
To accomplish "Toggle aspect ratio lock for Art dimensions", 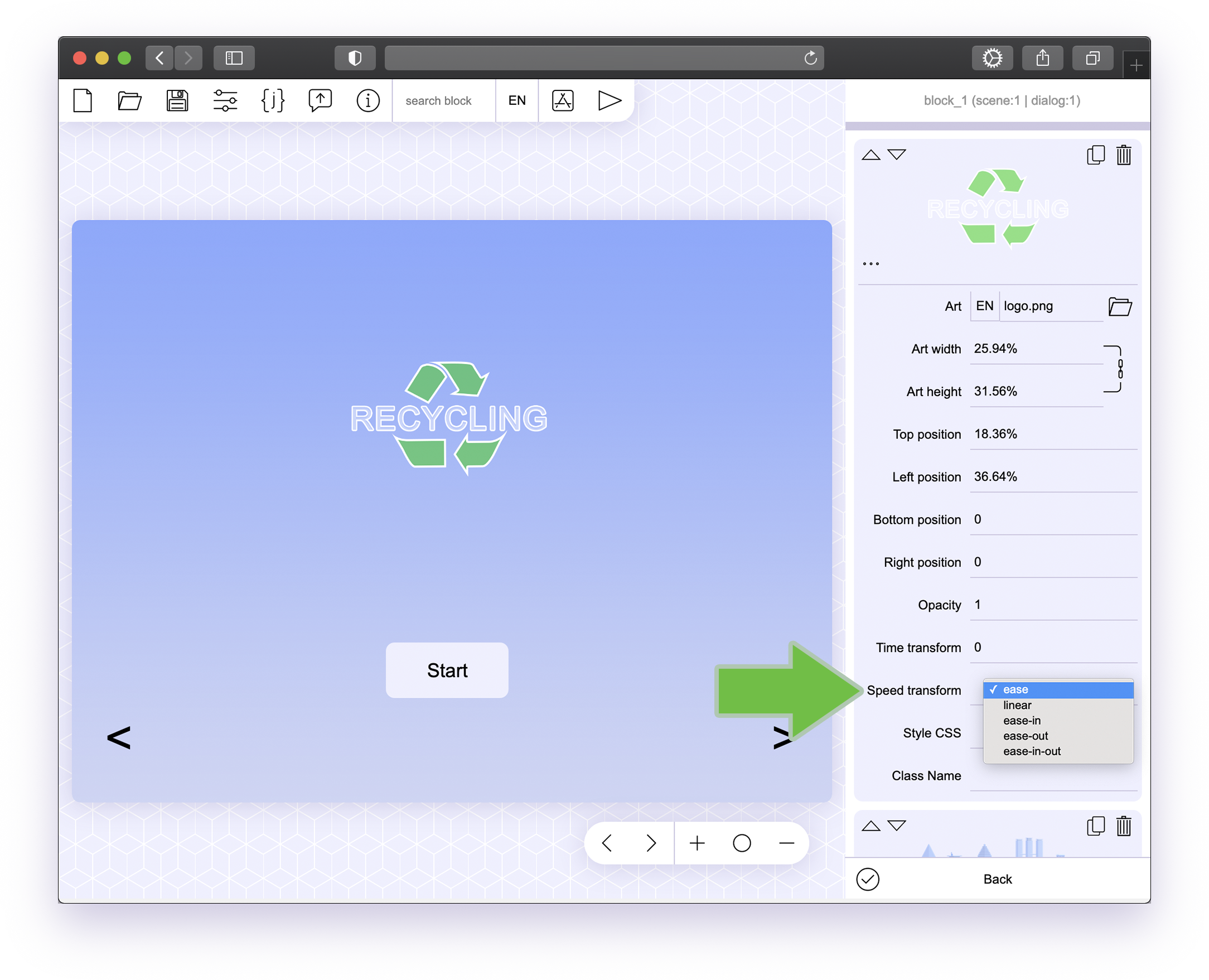I will (1123, 370).
